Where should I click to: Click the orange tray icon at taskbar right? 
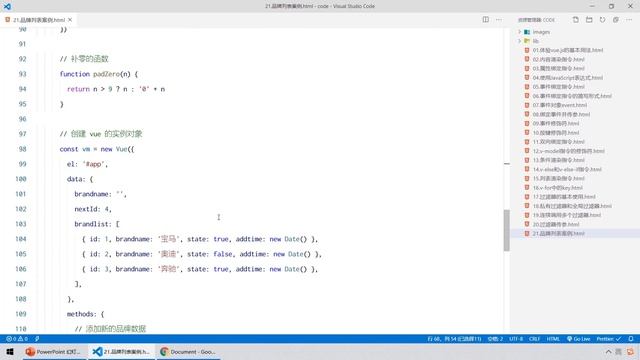631,351
